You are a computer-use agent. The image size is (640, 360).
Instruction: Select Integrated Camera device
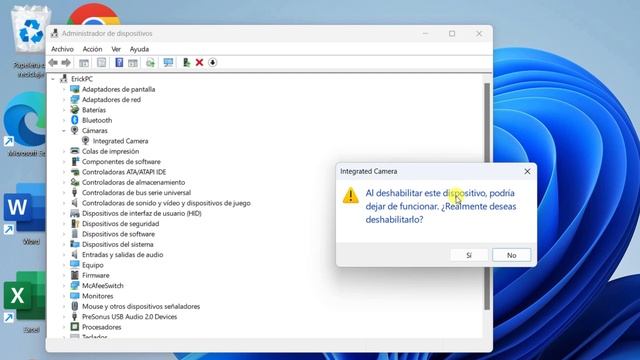coord(120,141)
